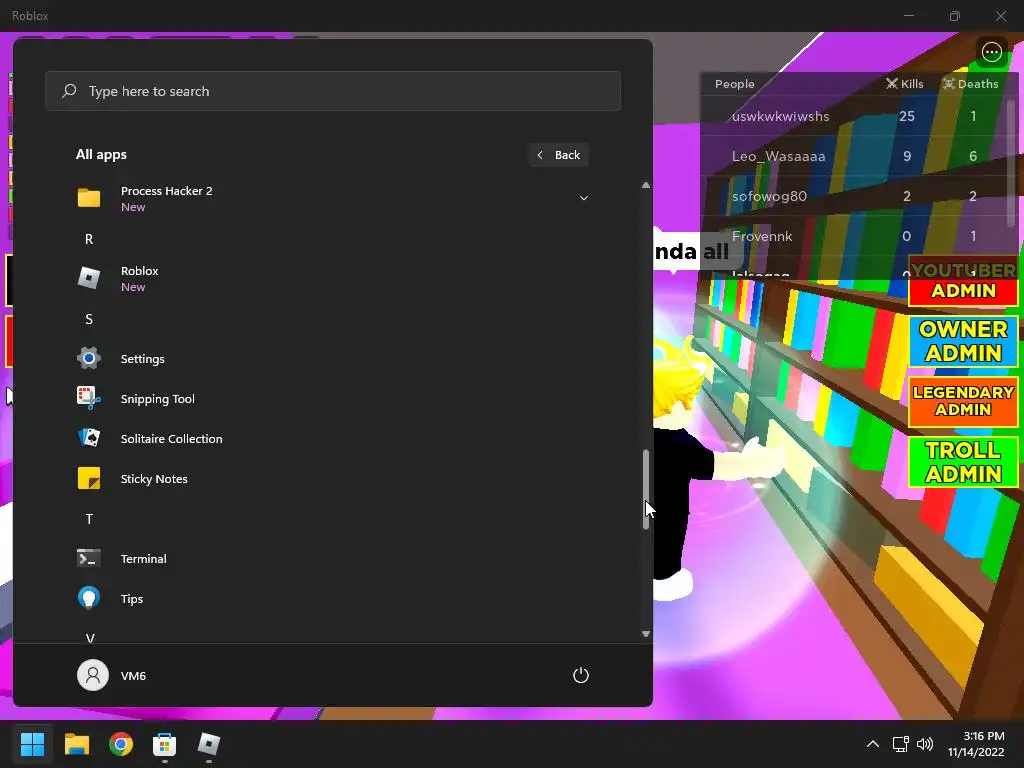Click the app list scrollbar thumb
The height and width of the screenshot is (768, 1024).
point(645,488)
